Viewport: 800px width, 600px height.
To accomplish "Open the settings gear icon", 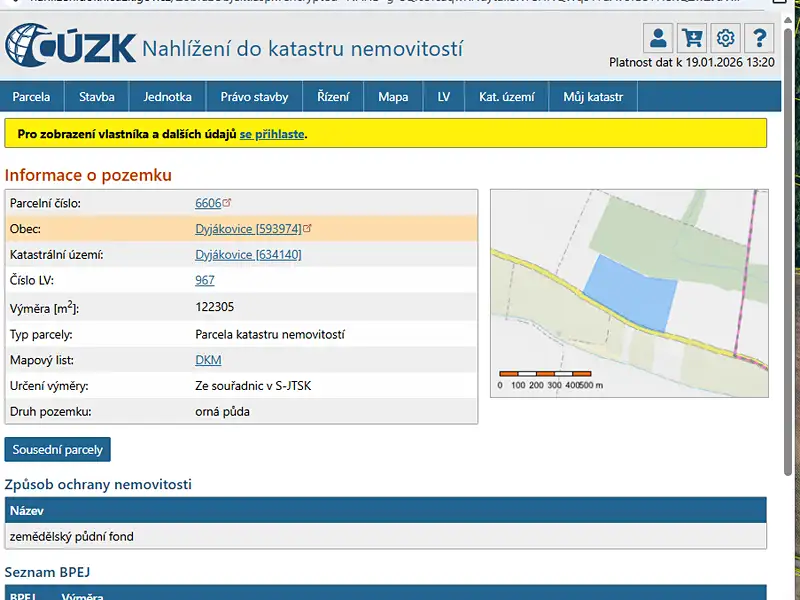I will (725, 38).
